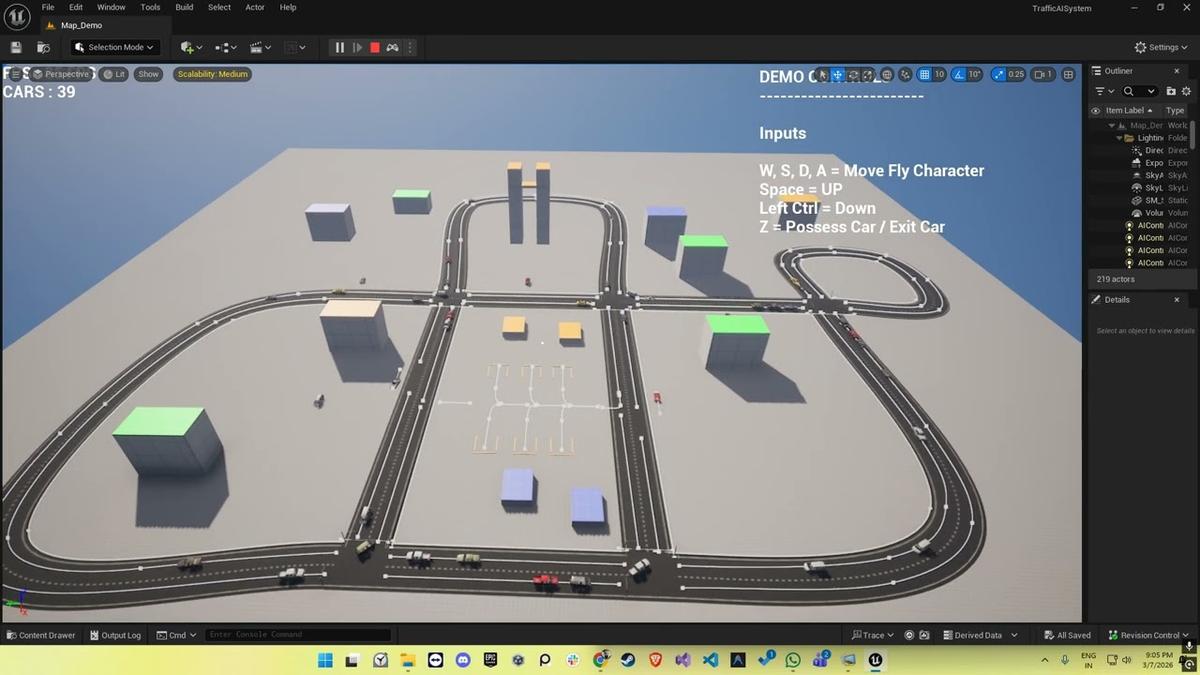Screen dimensions: 1200x675
Task: Toggle the surface snapping icon
Action: 905,74
